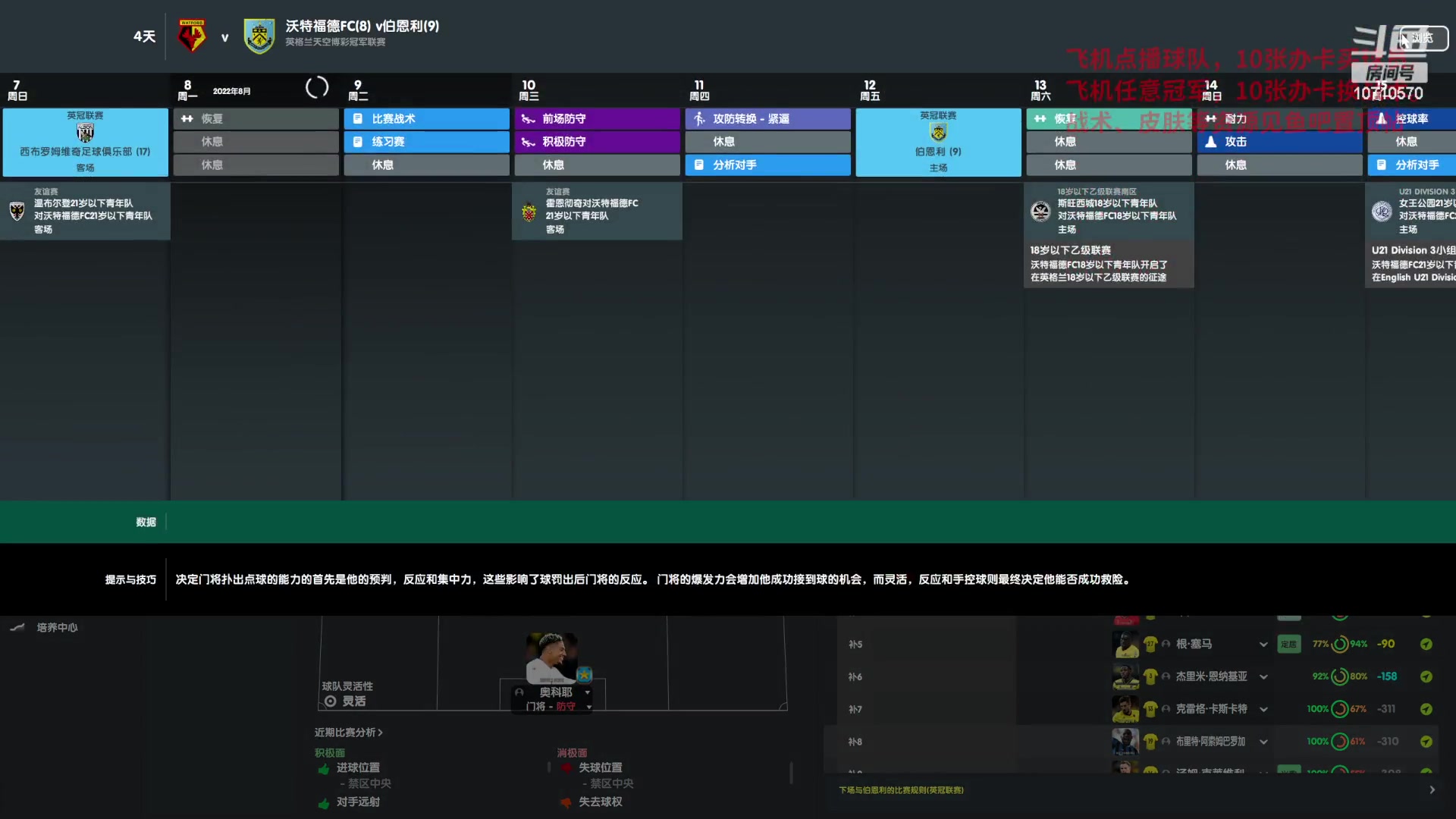Screen dimensions: 1456x819
Task: Click condition ring in 杰里米·恩纳基亚 row
Action: point(1340,676)
